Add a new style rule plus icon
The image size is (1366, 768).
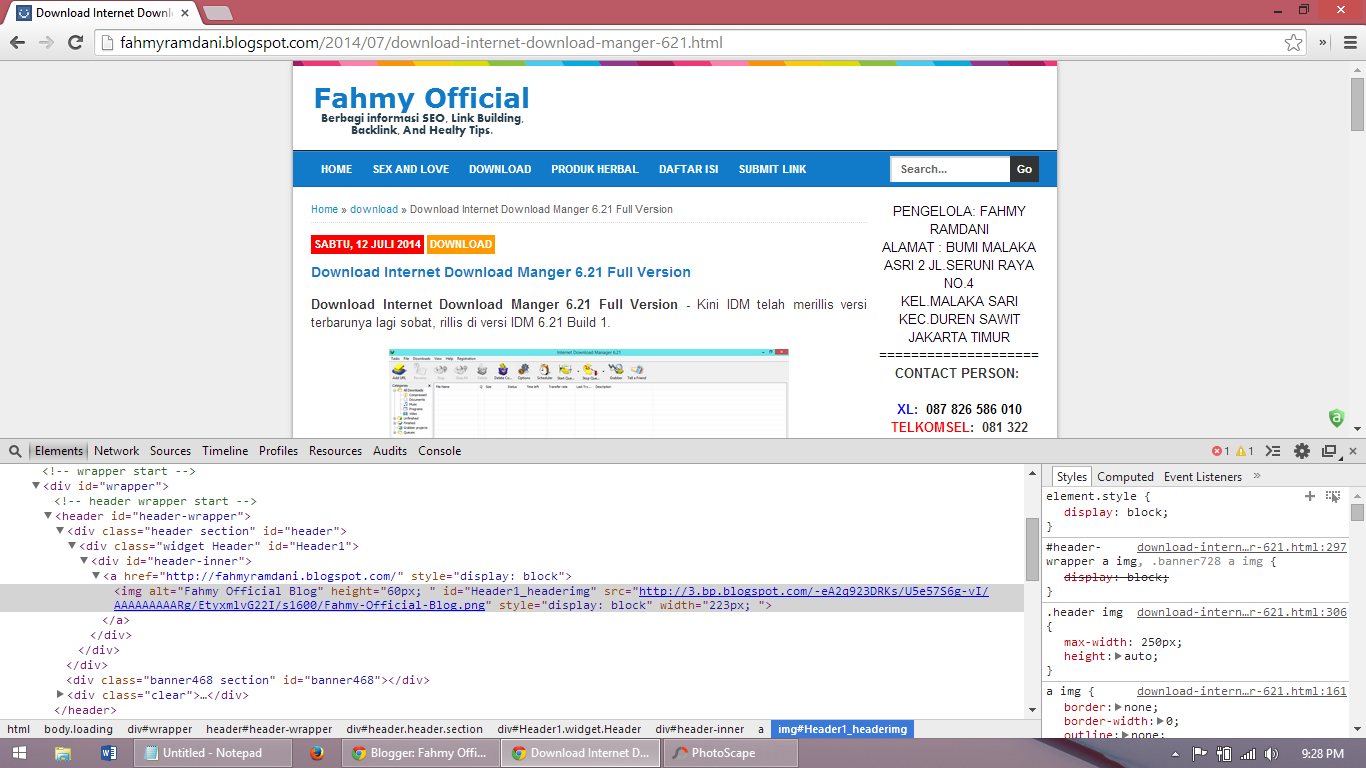[1310, 496]
